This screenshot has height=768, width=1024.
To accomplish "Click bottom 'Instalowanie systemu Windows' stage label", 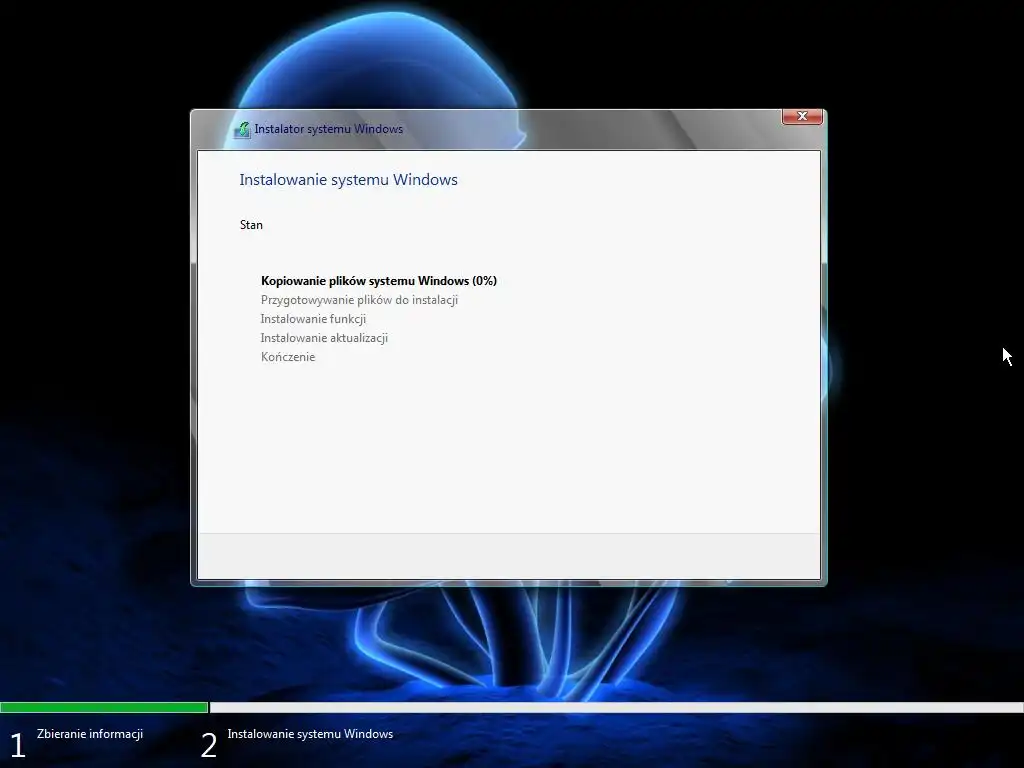I will tap(310, 734).
